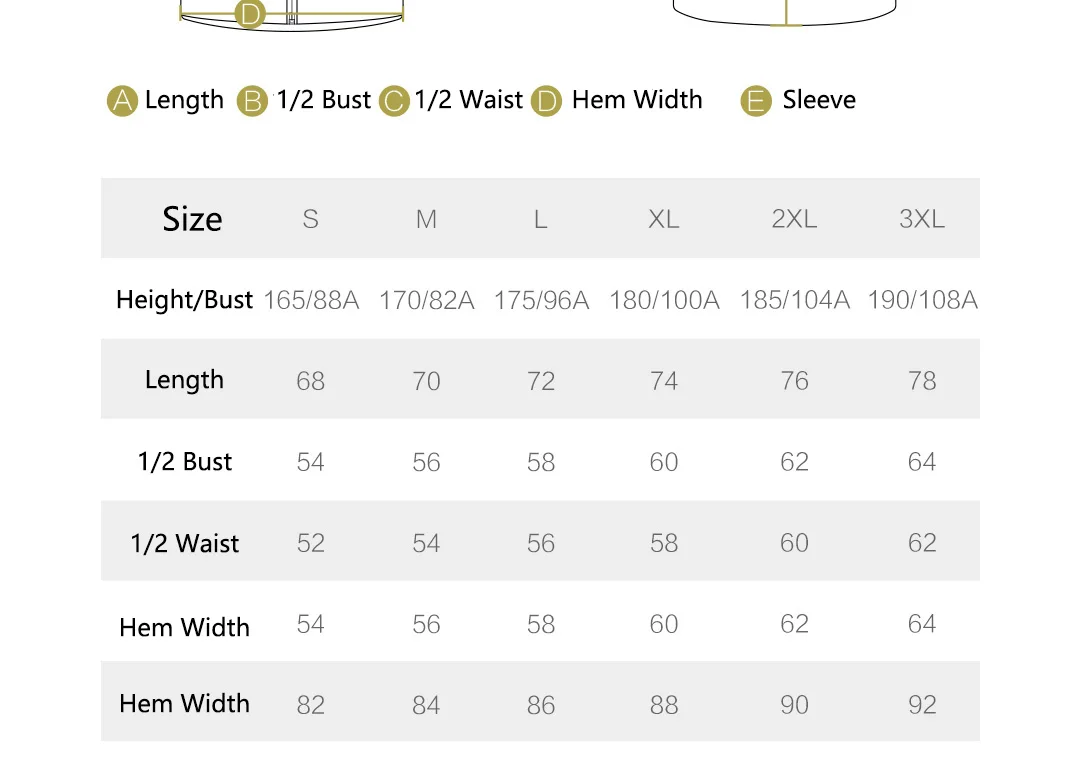Click the D marker on the shirt diagram
This screenshot has height=780, width=1080.
point(250,14)
